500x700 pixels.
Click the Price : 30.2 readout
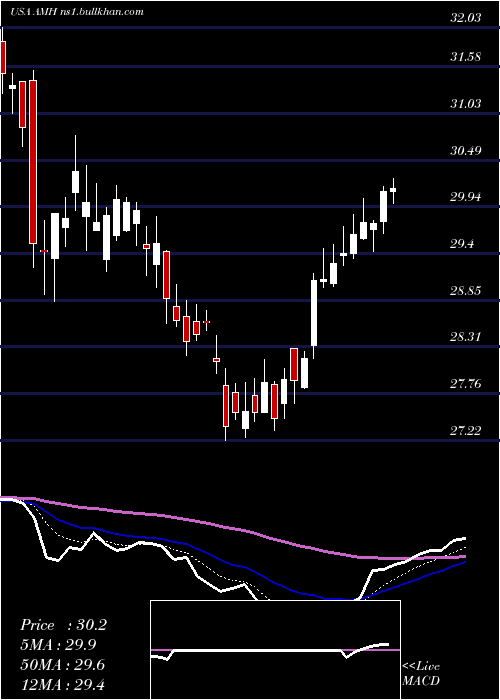click(x=63, y=625)
